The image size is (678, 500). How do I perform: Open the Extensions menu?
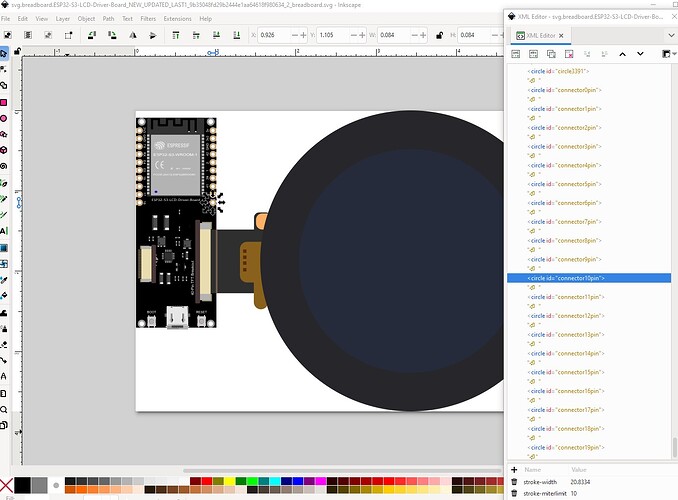coord(177,18)
